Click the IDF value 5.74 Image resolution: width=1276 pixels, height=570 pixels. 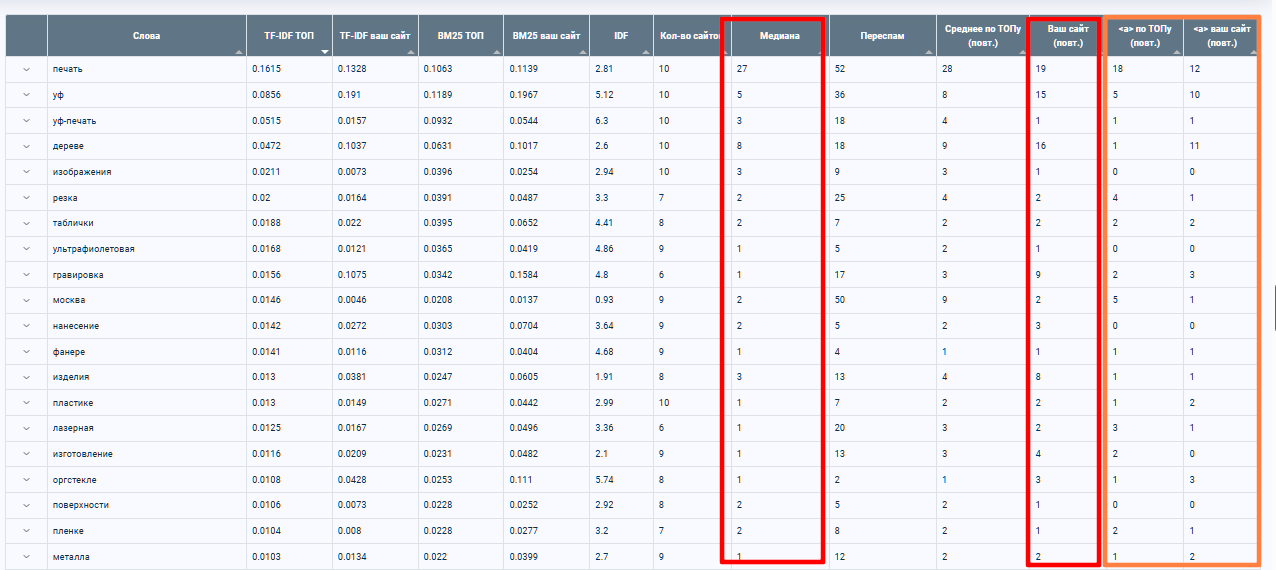(x=603, y=480)
